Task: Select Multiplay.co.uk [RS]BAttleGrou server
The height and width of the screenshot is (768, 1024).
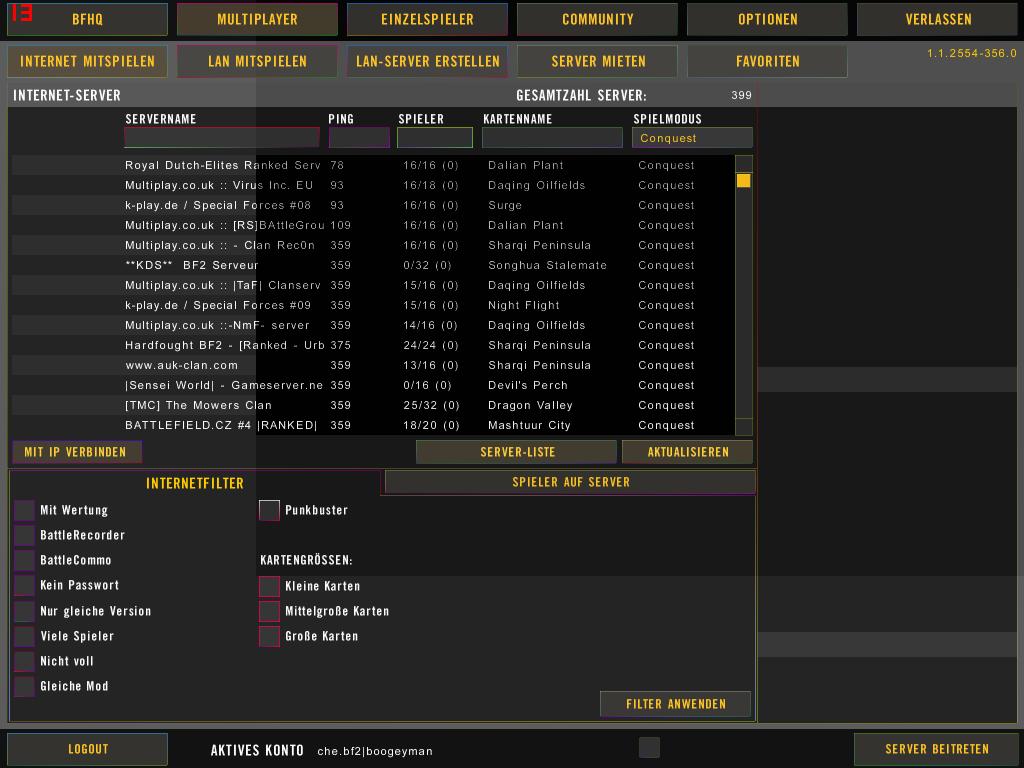Action: tap(372, 225)
